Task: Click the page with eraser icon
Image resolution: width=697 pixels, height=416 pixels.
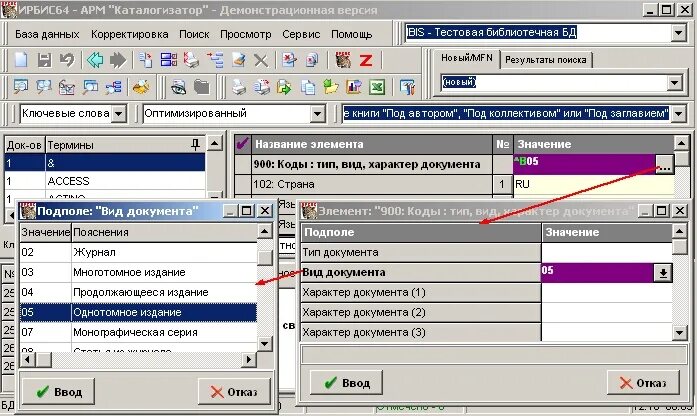Action: tap(238, 60)
